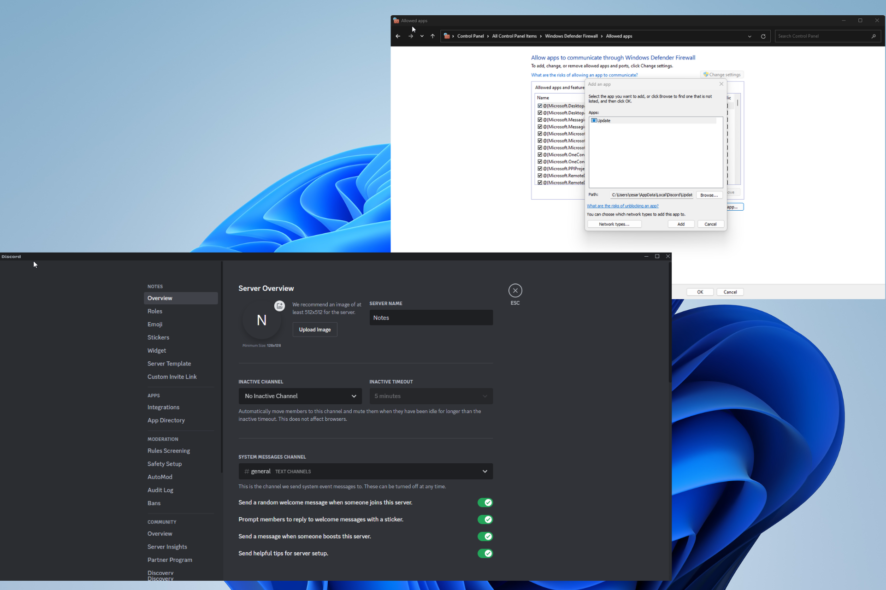Viewport: 886px width, 590px height.
Task: Open App Directory in Discord sidebar
Action: point(166,420)
